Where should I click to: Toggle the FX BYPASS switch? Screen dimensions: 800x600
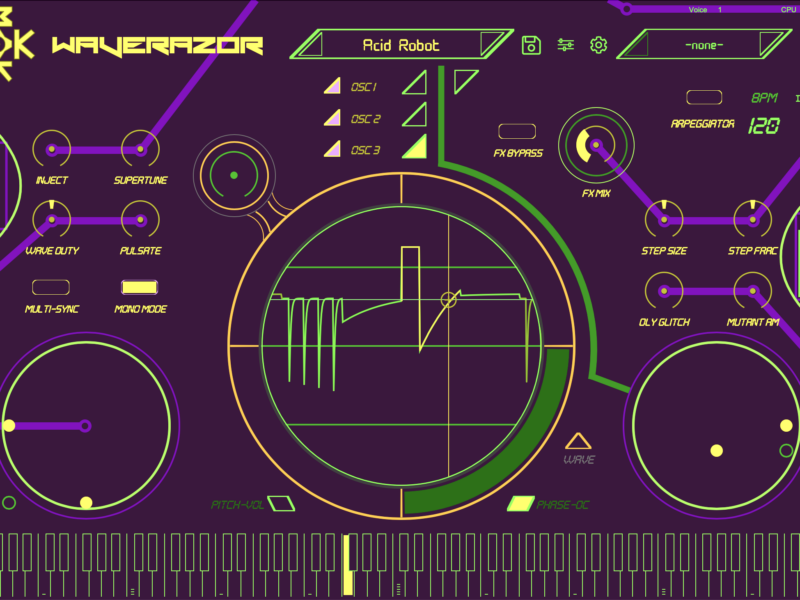pos(517,131)
